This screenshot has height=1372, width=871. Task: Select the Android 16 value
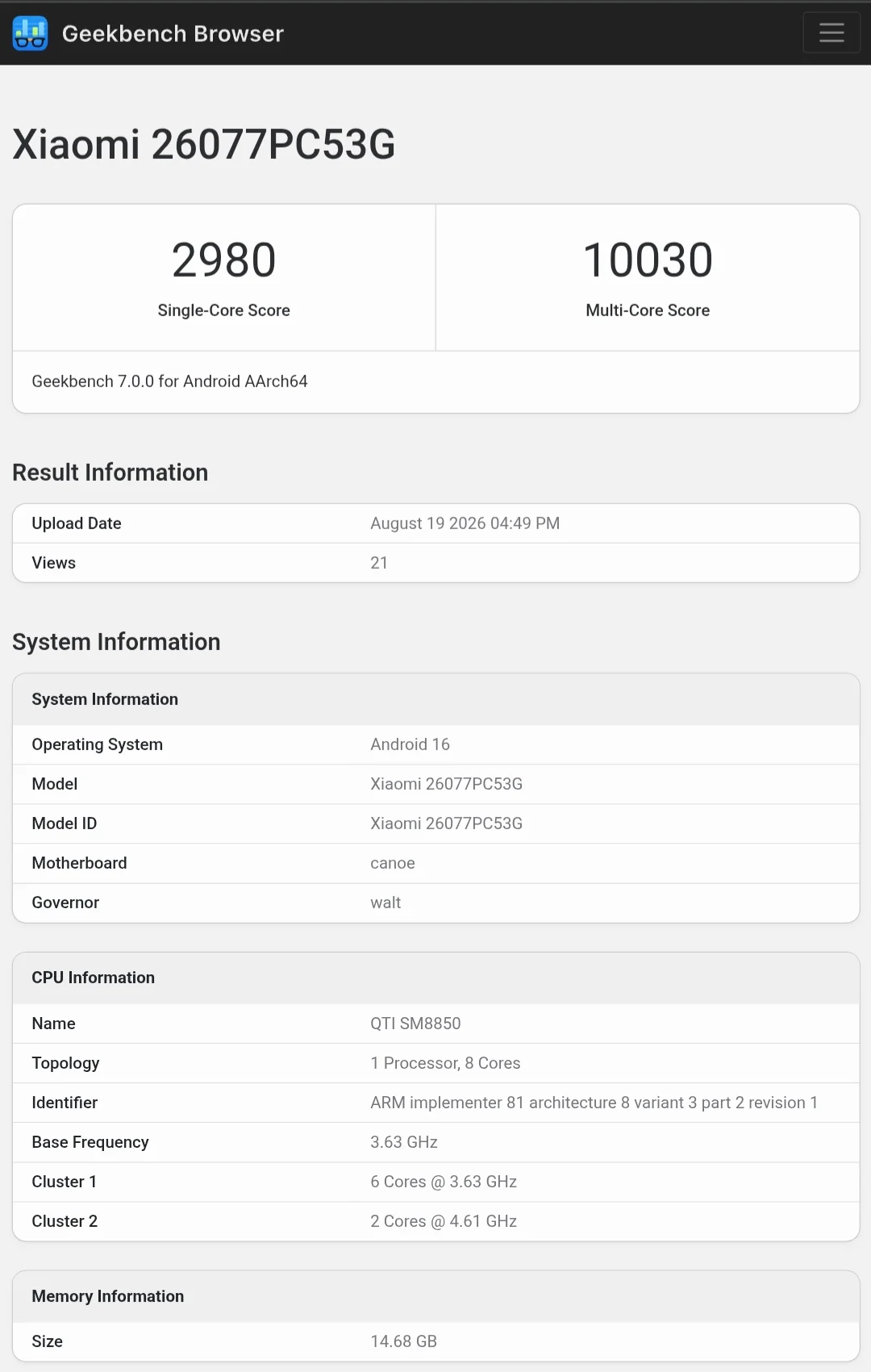click(410, 744)
